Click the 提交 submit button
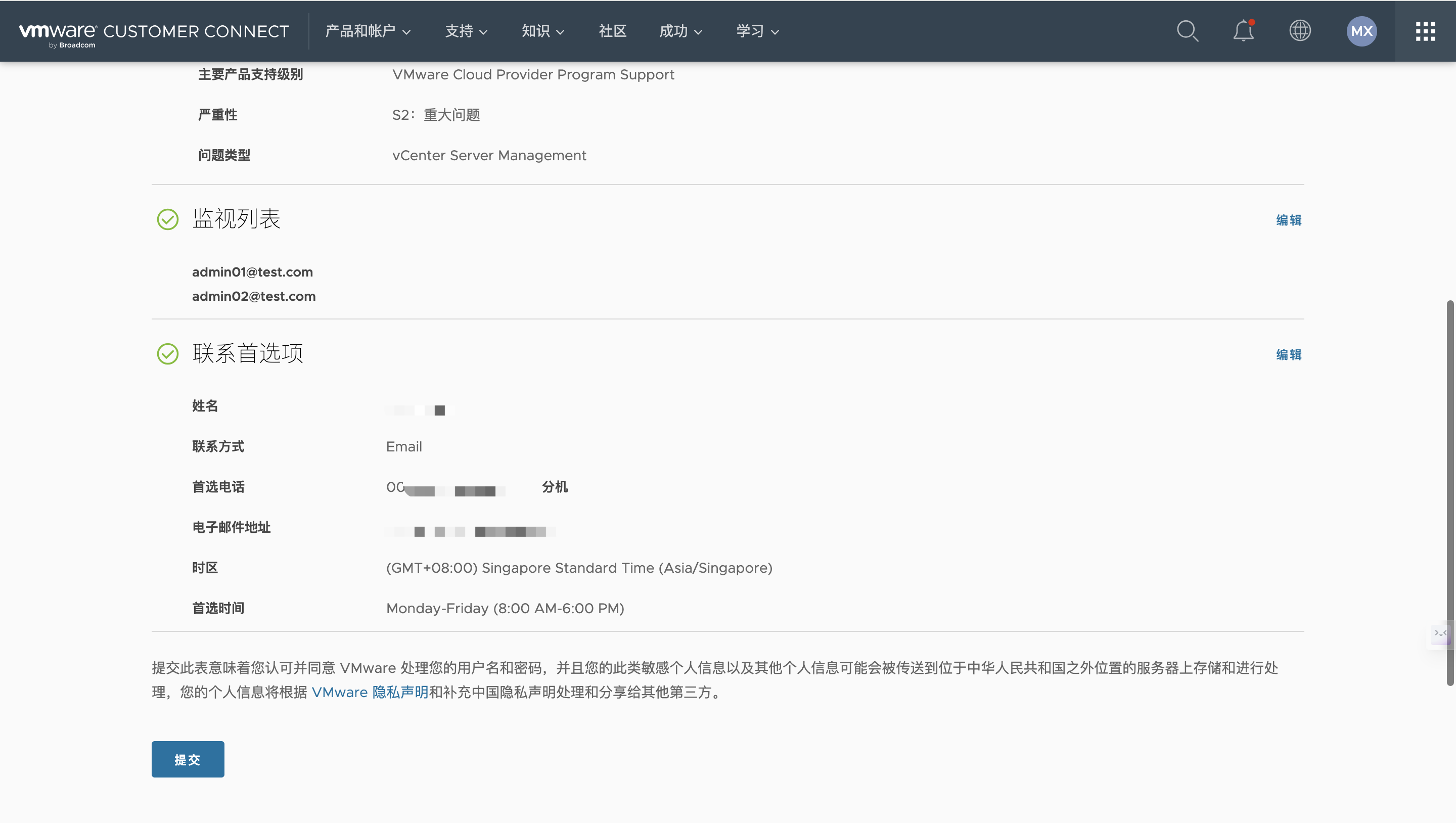 188,759
